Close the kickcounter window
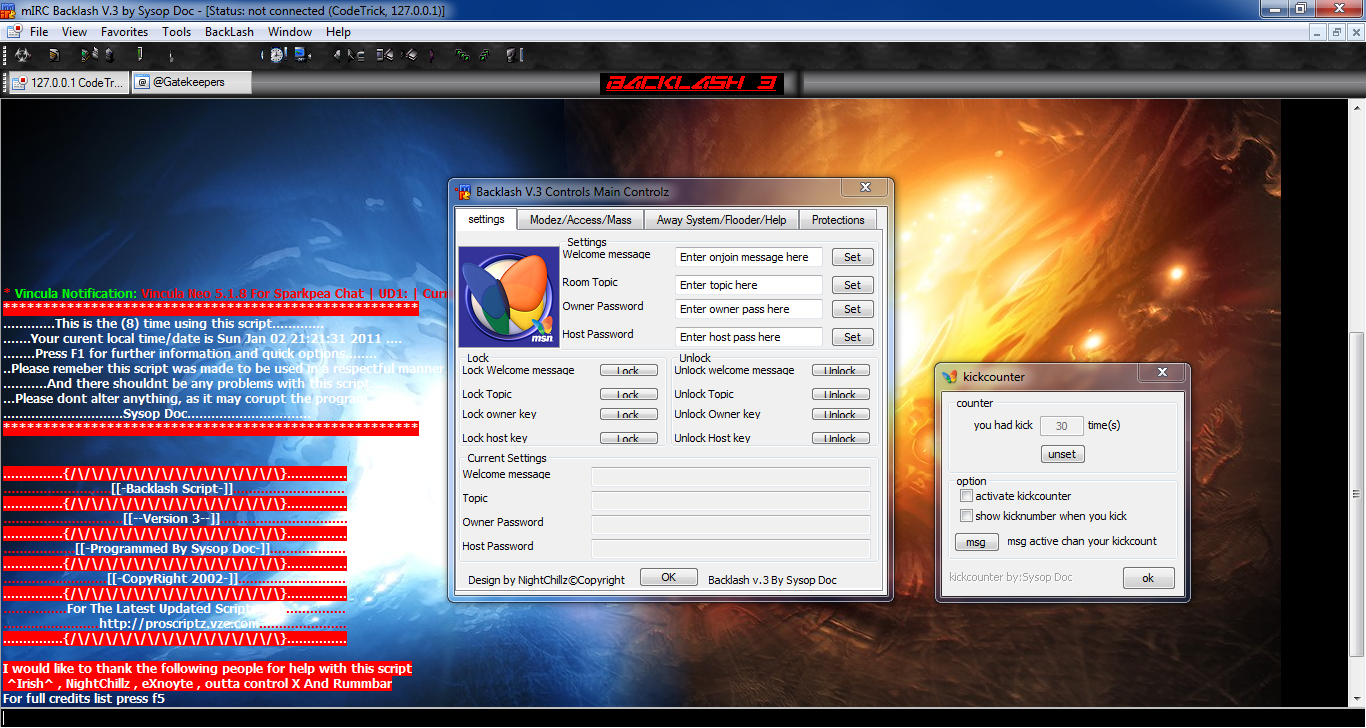 (1162, 373)
